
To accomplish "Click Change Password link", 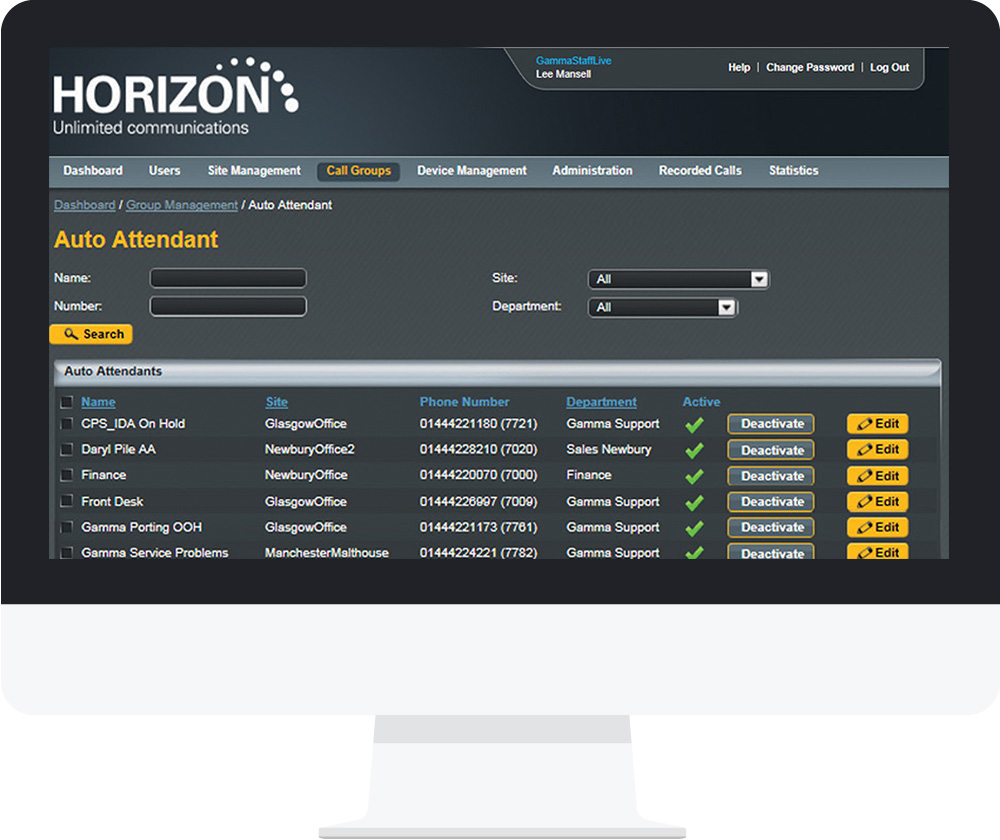I will [x=810, y=67].
